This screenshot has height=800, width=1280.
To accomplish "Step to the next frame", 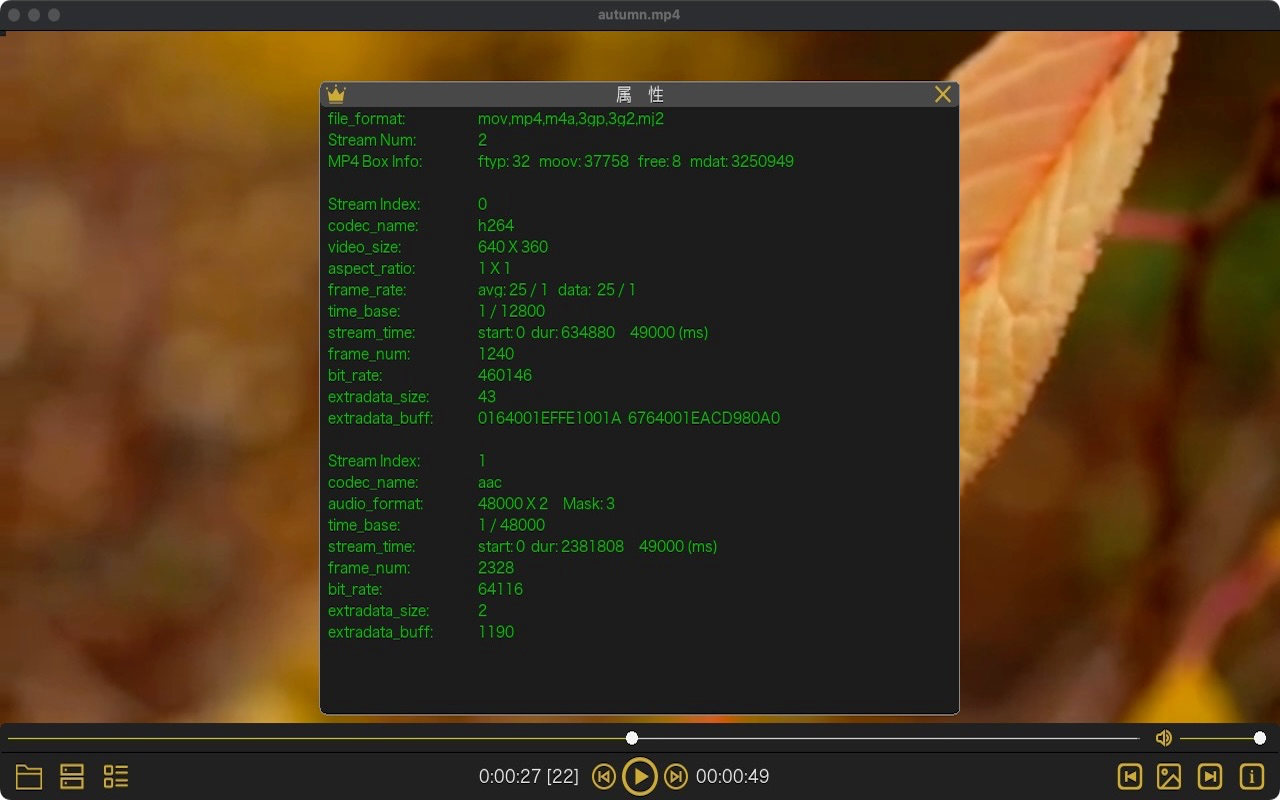I will (x=676, y=776).
